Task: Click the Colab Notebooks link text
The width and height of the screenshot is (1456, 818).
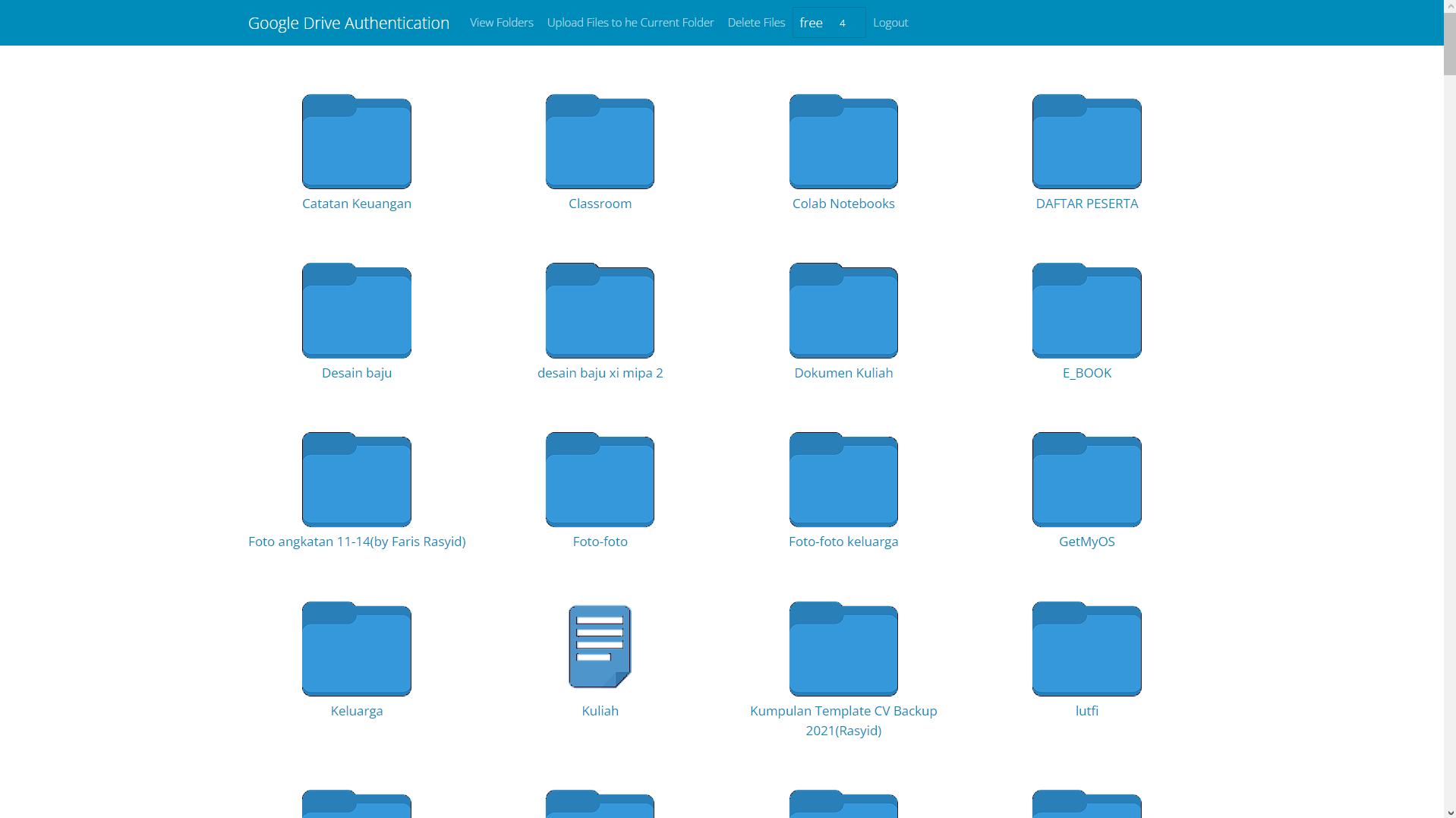Action: [x=843, y=204]
